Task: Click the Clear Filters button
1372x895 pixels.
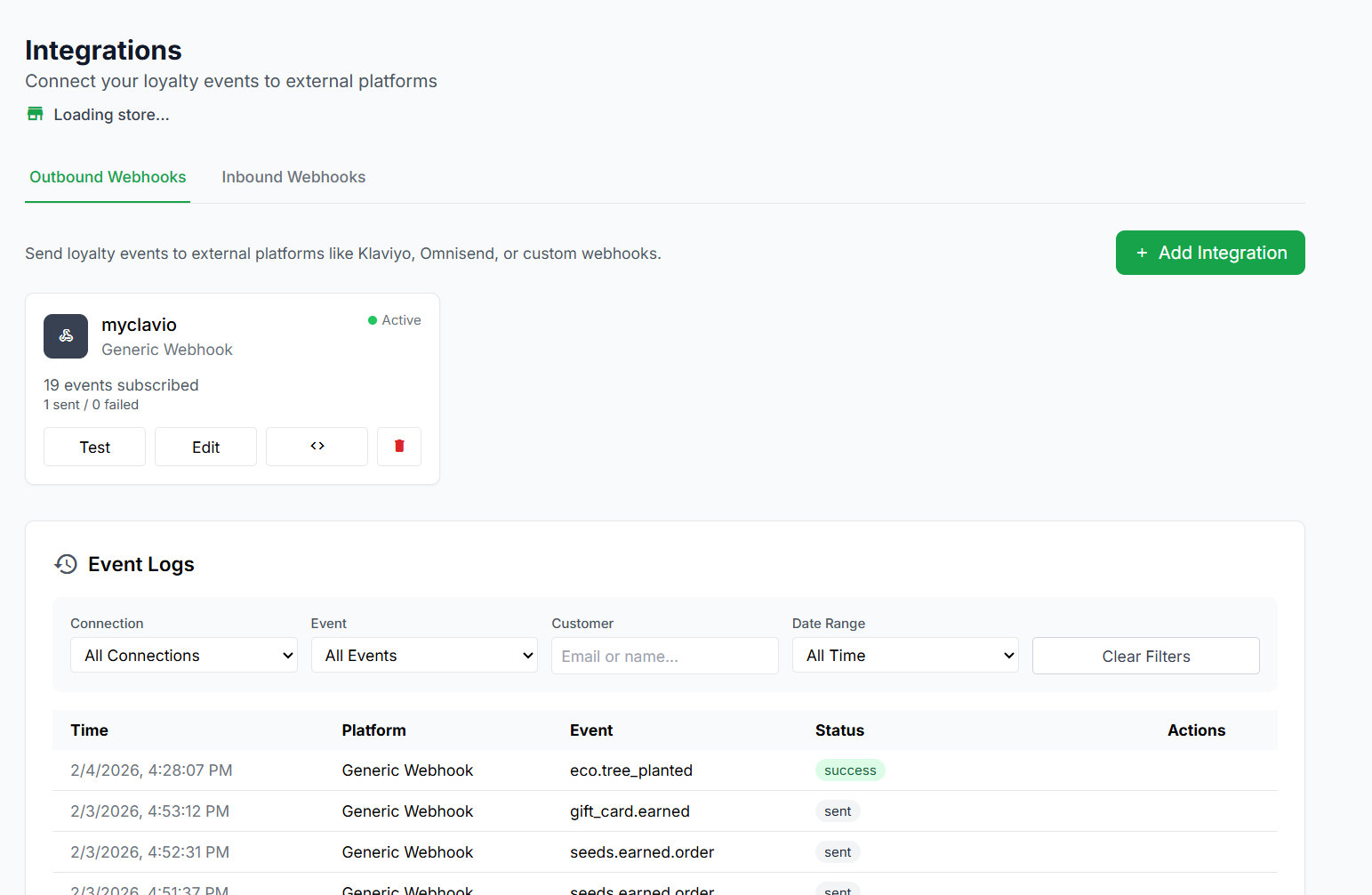Action: [x=1145, y=656]
